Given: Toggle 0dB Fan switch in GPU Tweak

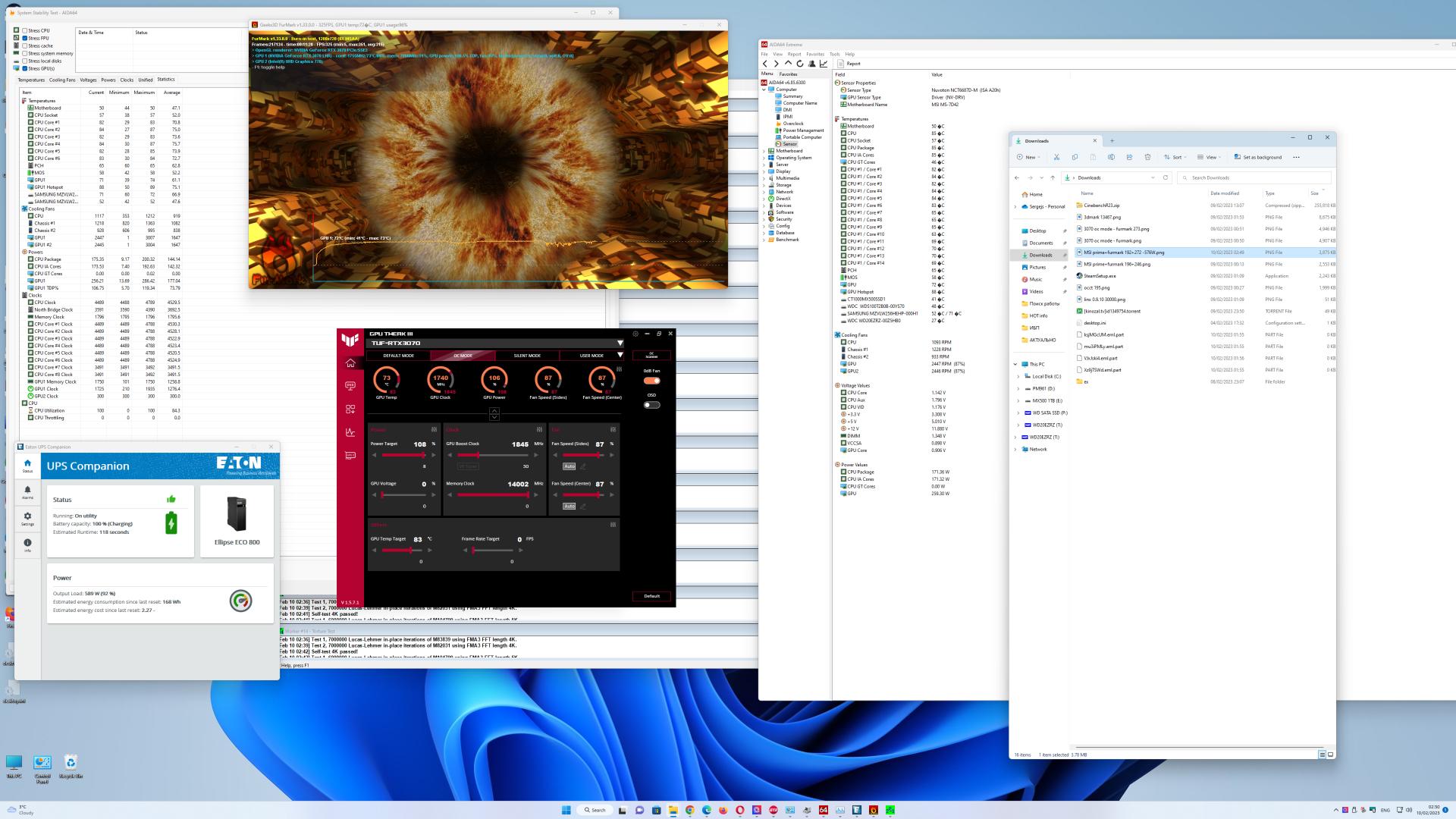Looking at the screenshot, I should tap(651, 381).
